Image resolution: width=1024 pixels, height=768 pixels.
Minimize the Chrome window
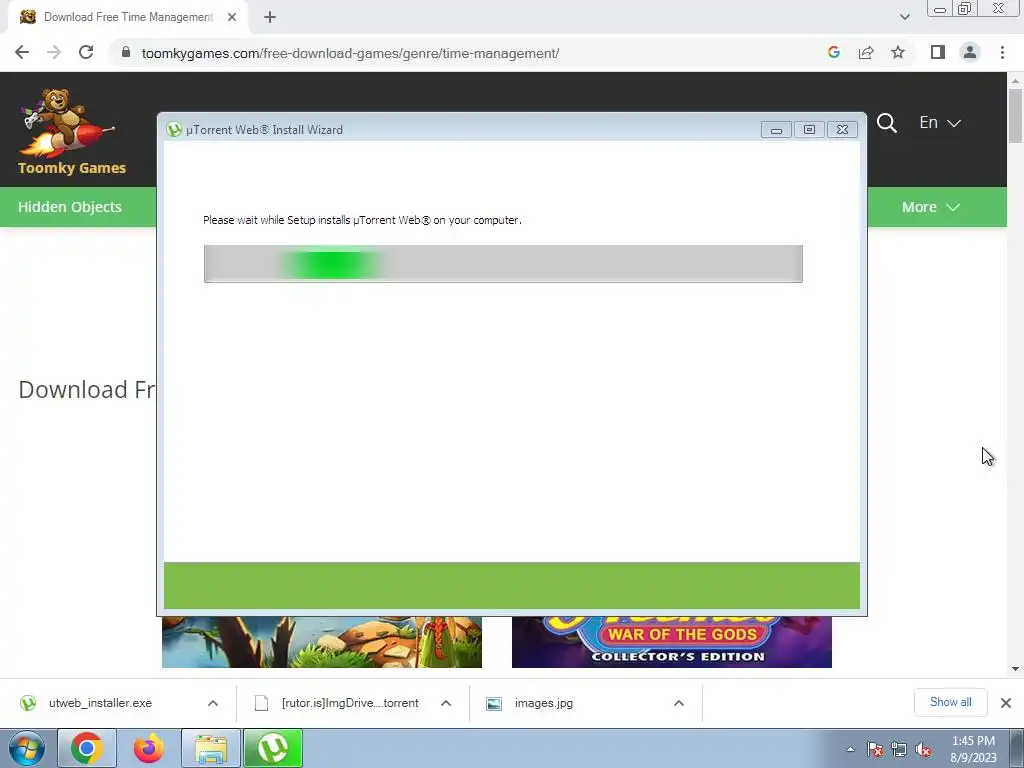coord(940,9)
